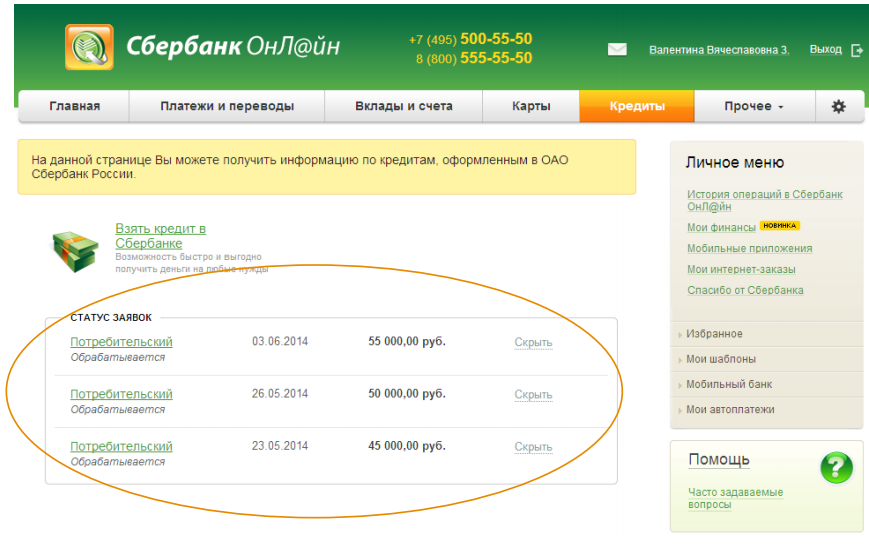Expand the Мои шаблоны section

click(x=720, y=359)
